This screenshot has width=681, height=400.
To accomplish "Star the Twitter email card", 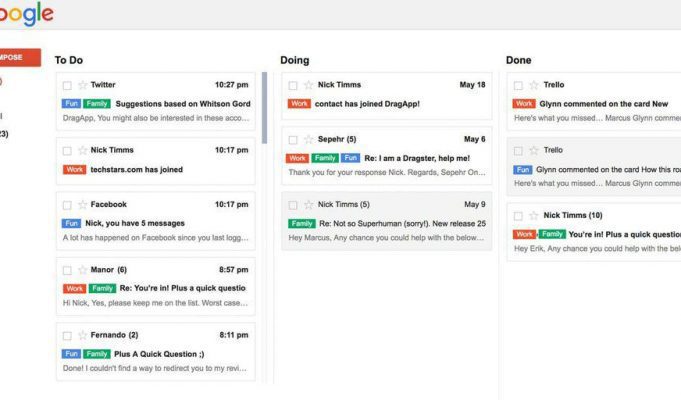I will tap(83, 85).
